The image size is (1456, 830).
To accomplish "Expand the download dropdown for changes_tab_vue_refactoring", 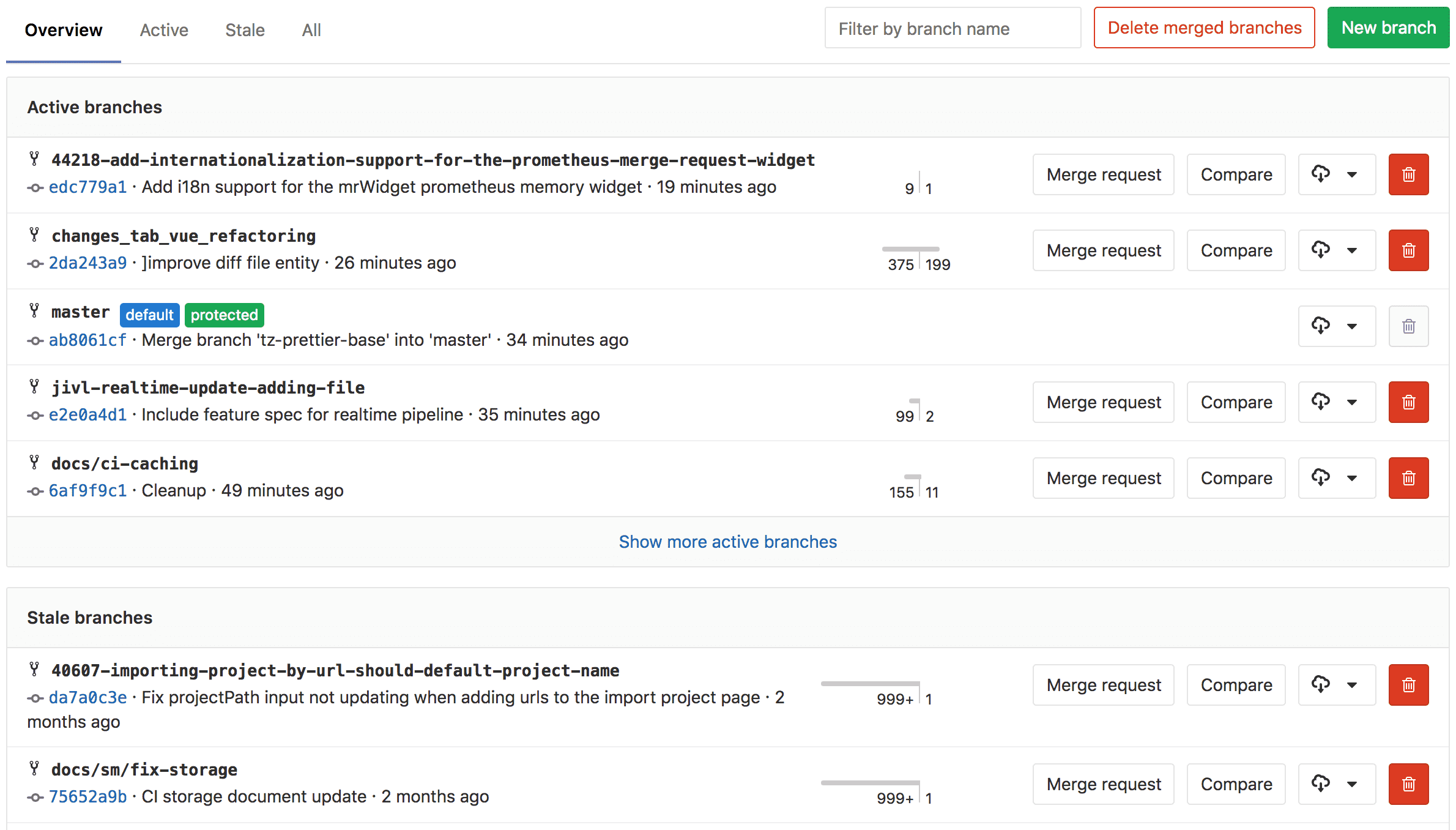I will tap(1352, 250).
